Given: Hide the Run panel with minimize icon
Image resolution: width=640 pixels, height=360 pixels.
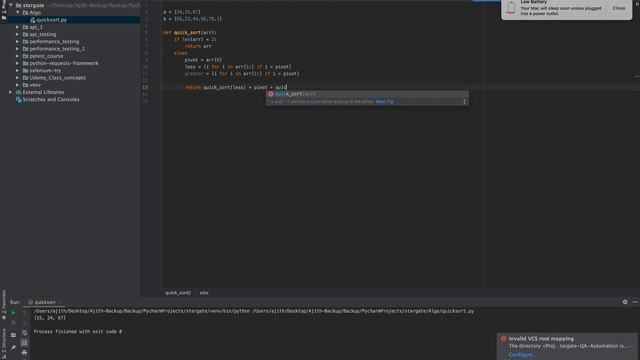Looking at the screenshot, I should tap(635, 302).
